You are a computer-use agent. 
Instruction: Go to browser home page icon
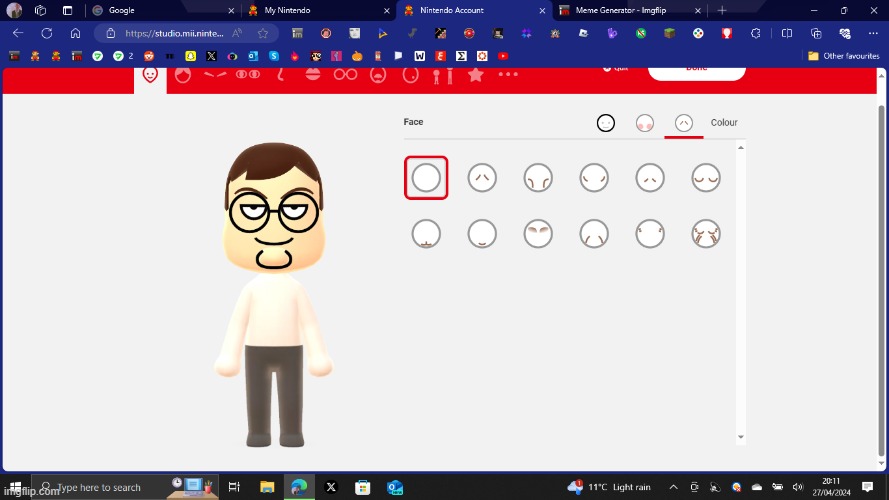point(75,33)
